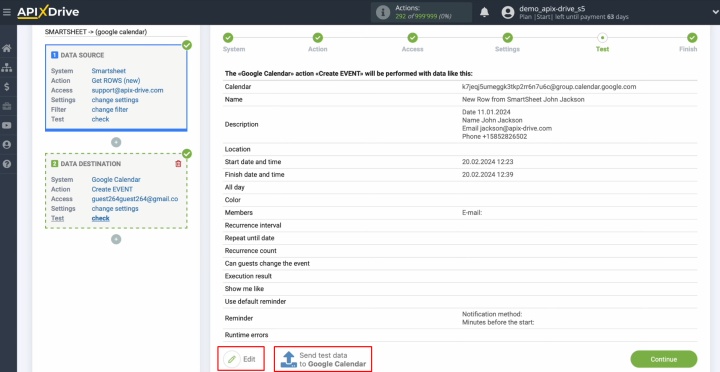Send test data to Google Calendar
The height and width of the screenshot is (372, 720).
(323, 359)
